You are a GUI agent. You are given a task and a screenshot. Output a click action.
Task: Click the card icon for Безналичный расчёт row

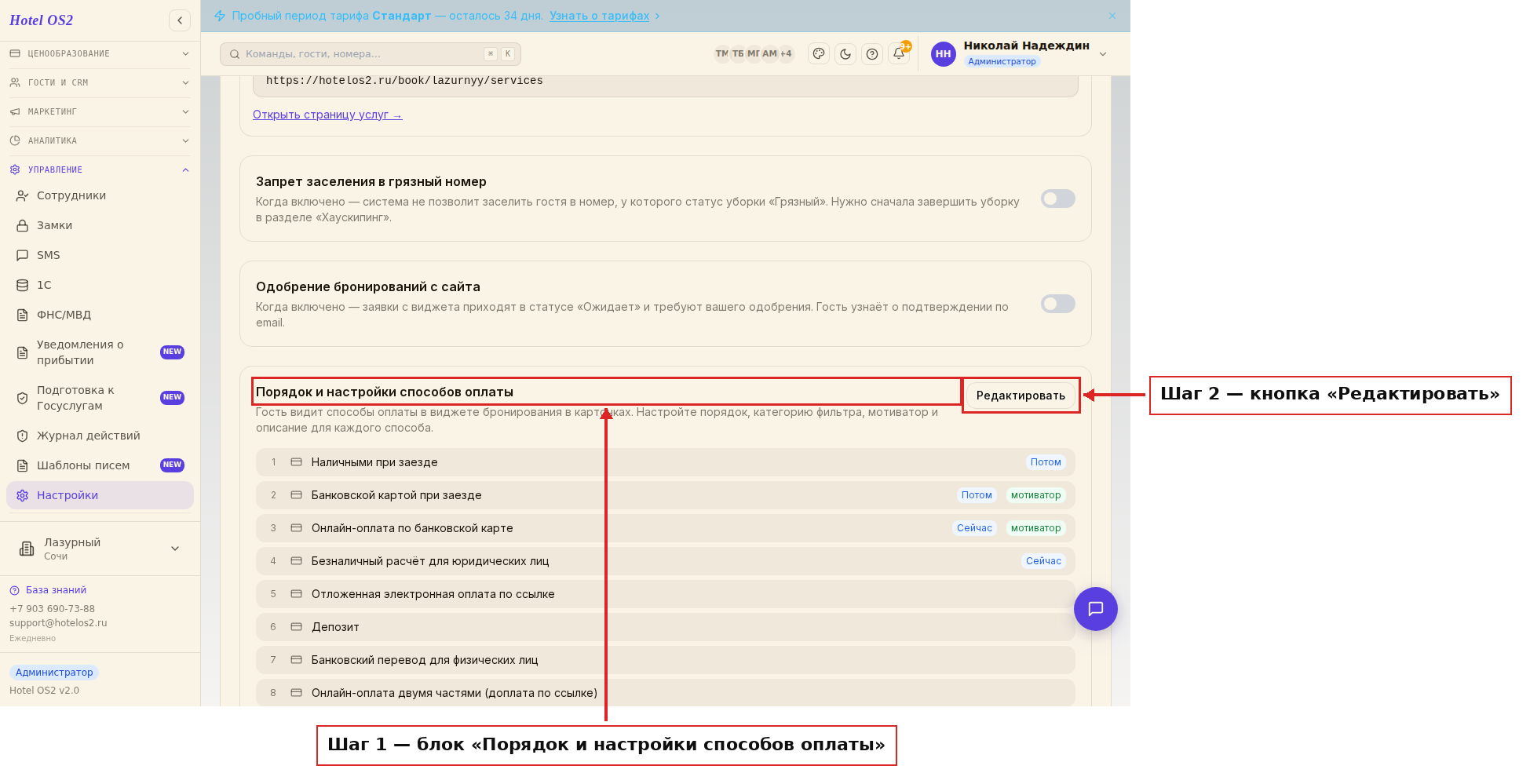297,561
